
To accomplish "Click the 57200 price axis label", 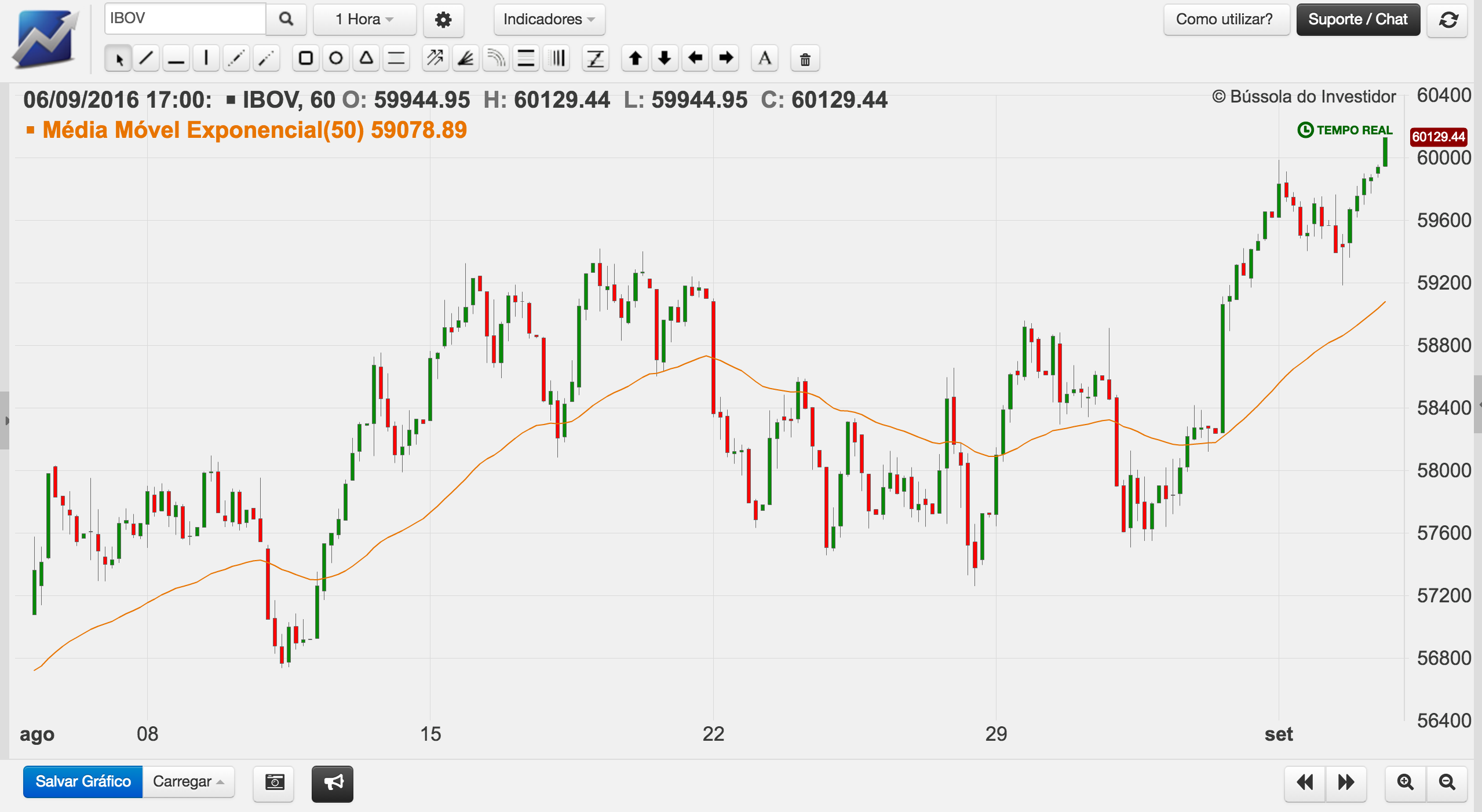I will 1444,596.
